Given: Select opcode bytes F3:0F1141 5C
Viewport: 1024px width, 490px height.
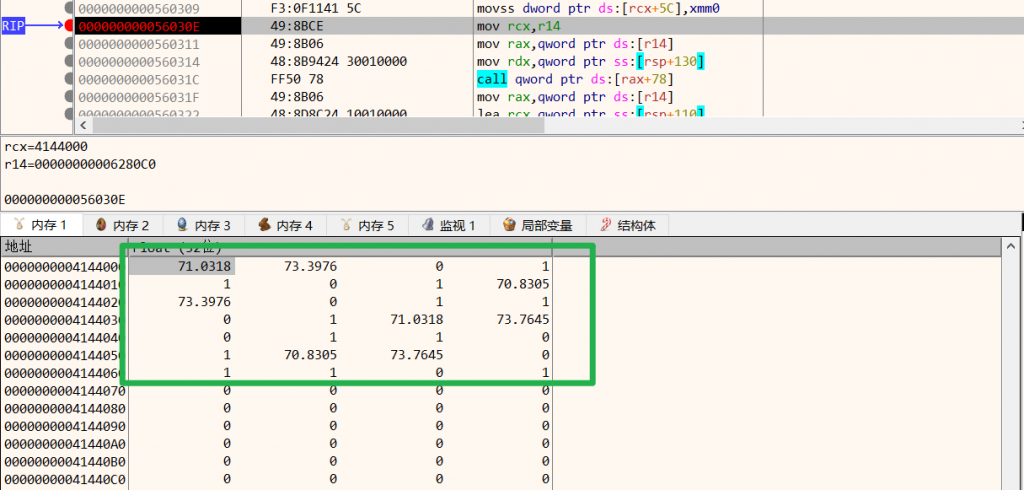Looking at the screenshot, I should [x=316, y=9].
